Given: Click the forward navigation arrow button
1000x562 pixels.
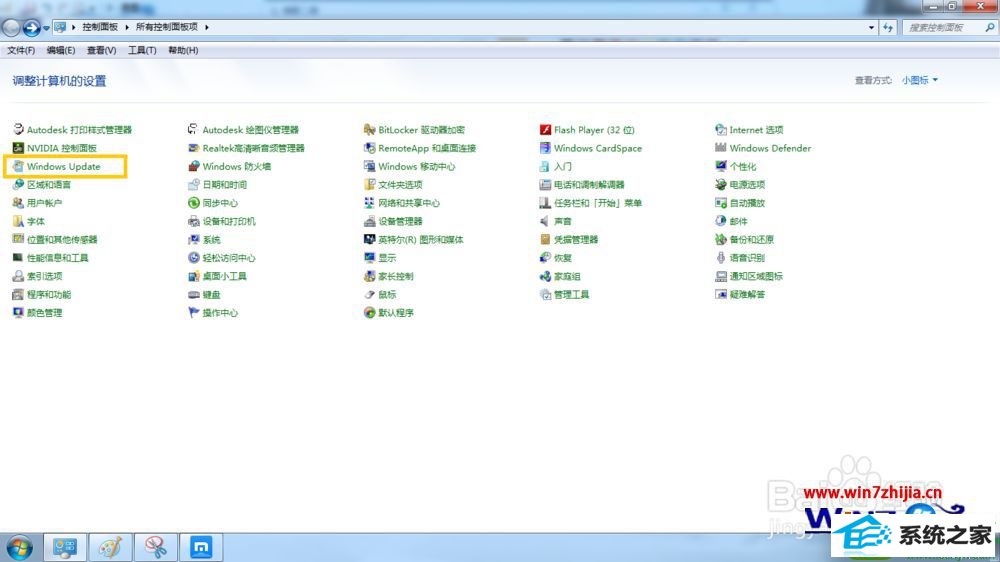Looking at the screenshot, I should 31,27.
